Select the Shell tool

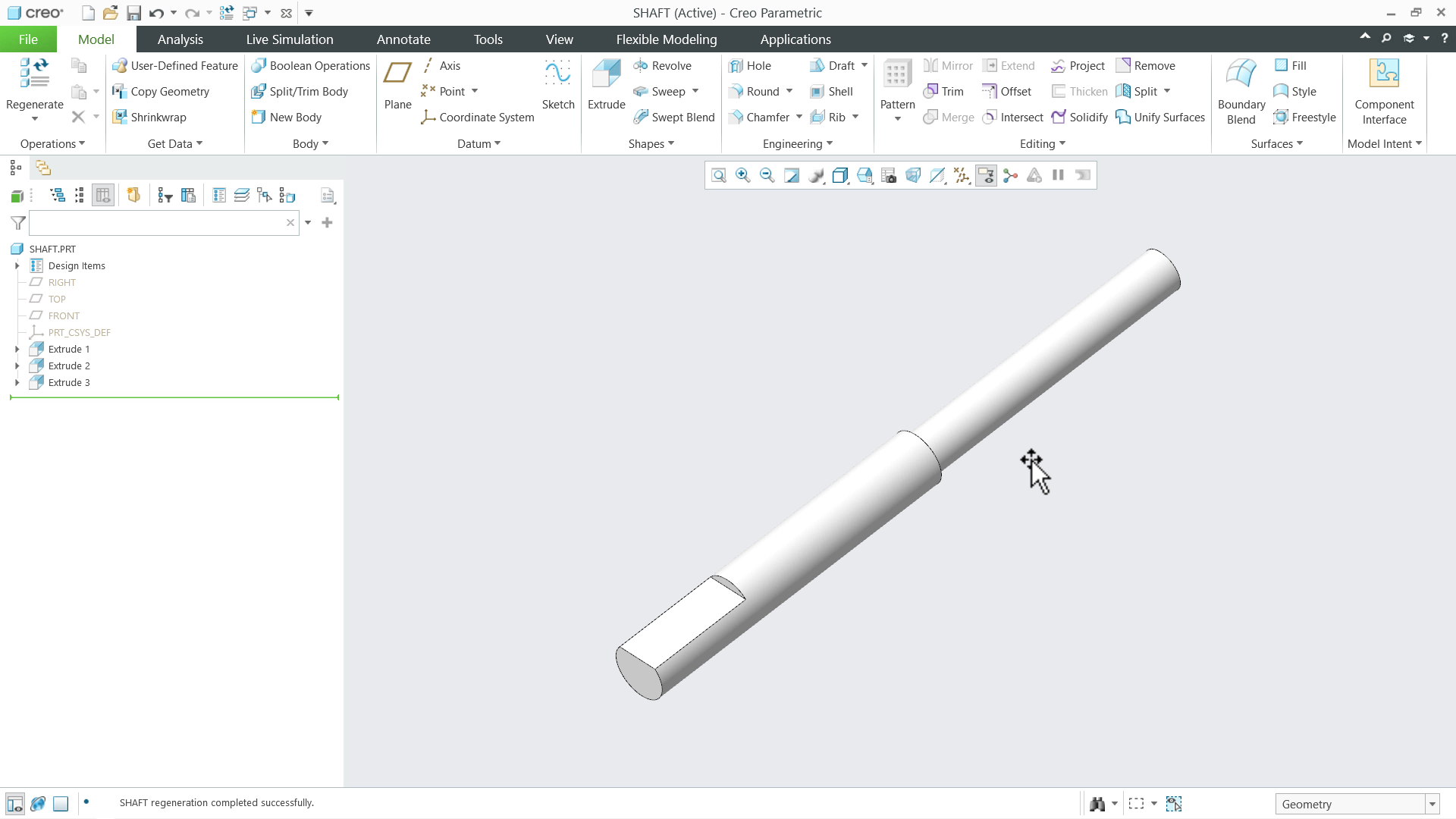pos(833,91)
